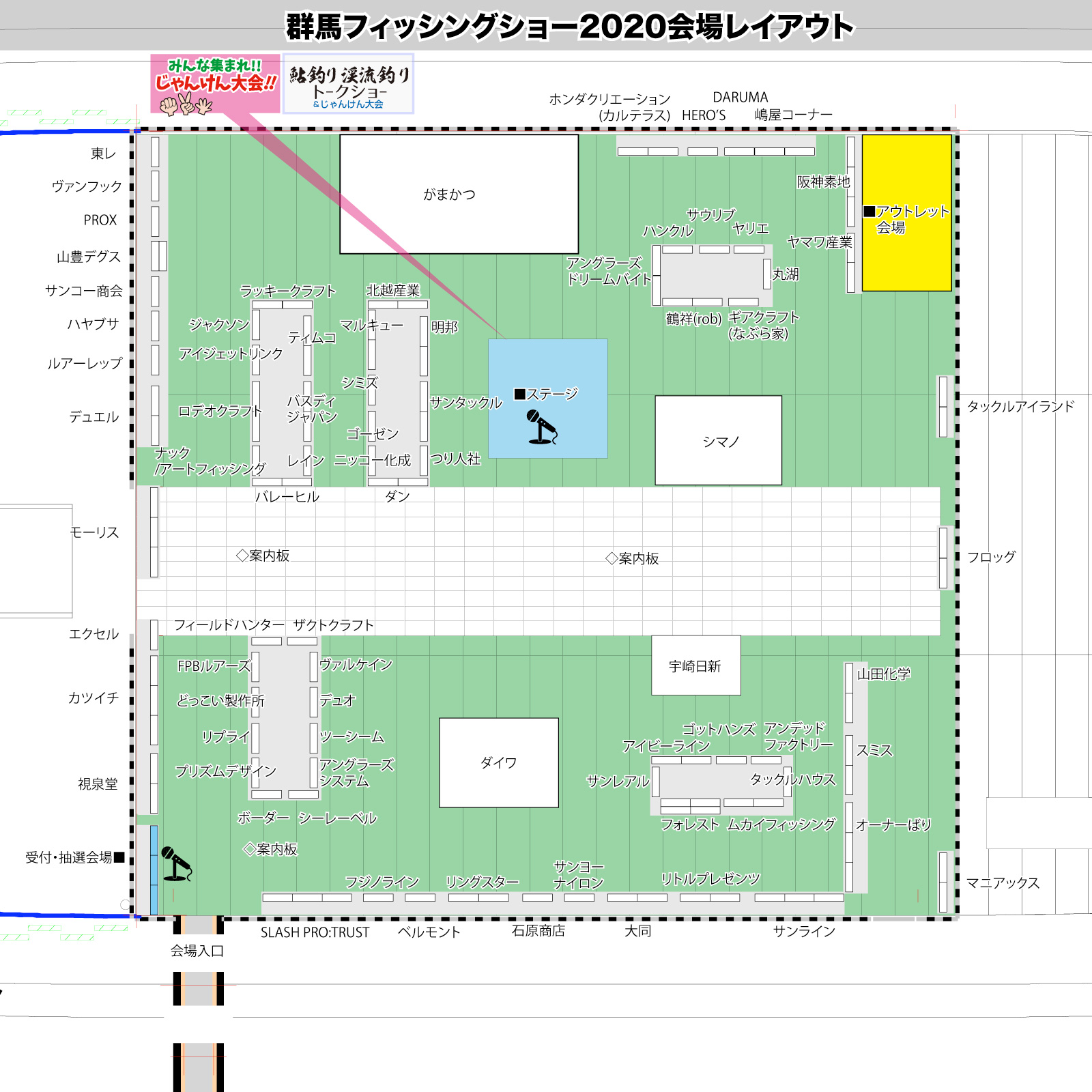Click the black square beside ステージ label
This screenshot has width=1092, height=1092.
click(x=520, y=394)
